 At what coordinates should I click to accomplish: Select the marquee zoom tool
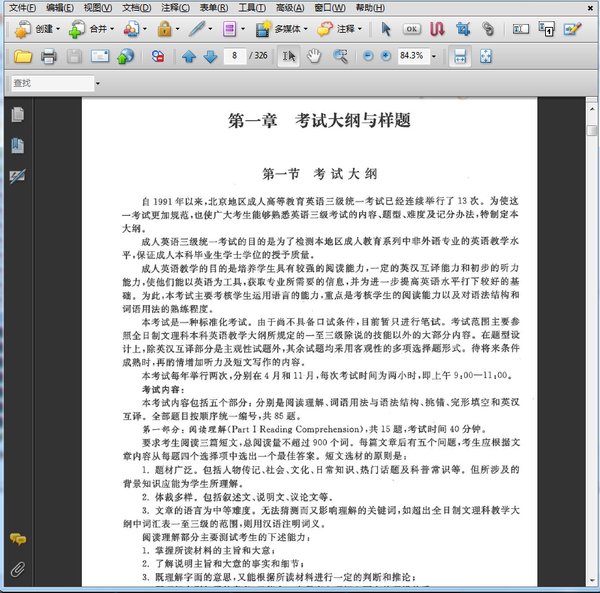tap(340, 57)
